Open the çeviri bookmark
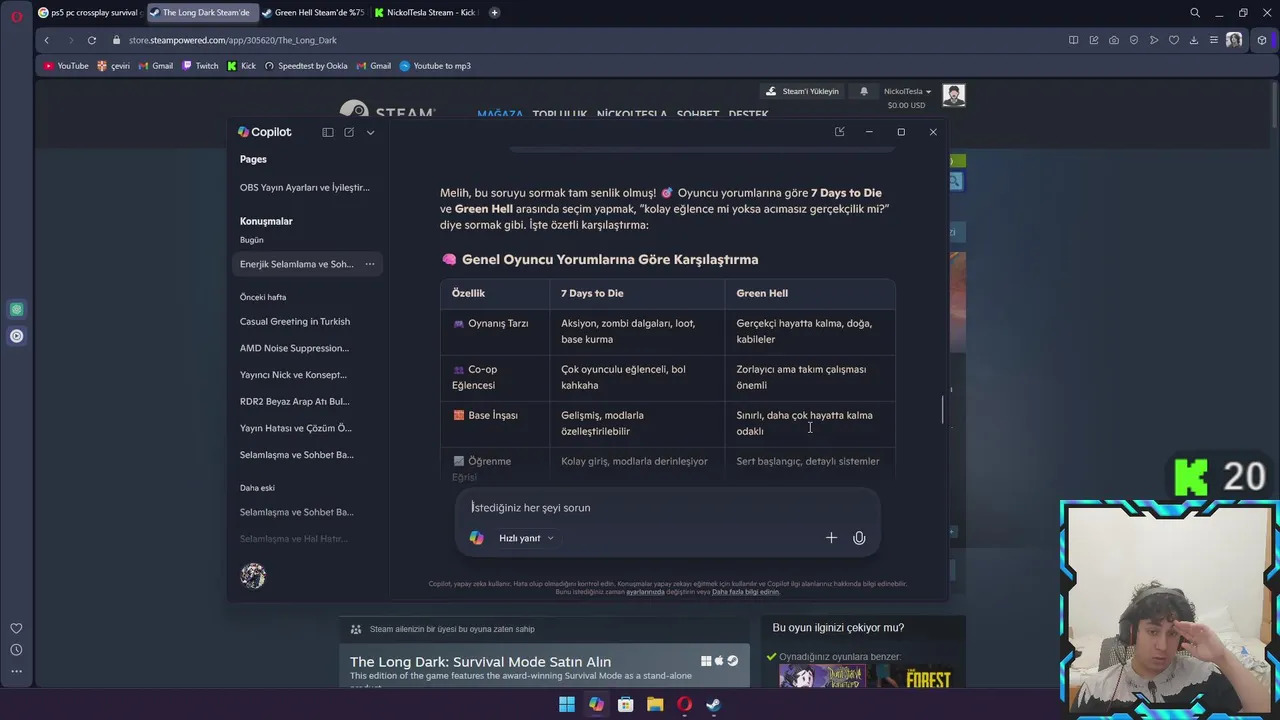The height and width of the screenshot is (720, 1280). [x=113, y=66]
